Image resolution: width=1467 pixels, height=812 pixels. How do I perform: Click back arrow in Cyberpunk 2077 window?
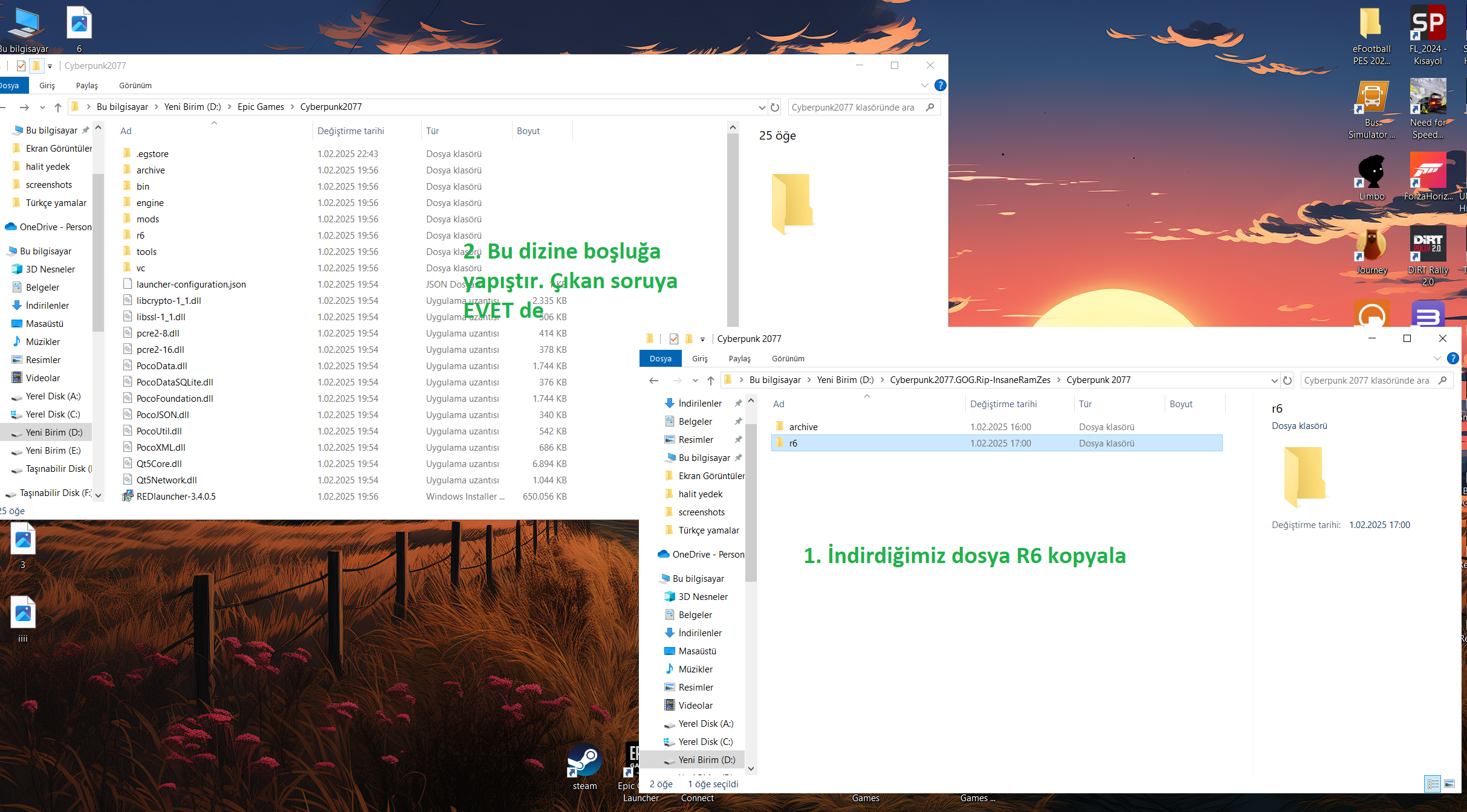pos(653,380)
